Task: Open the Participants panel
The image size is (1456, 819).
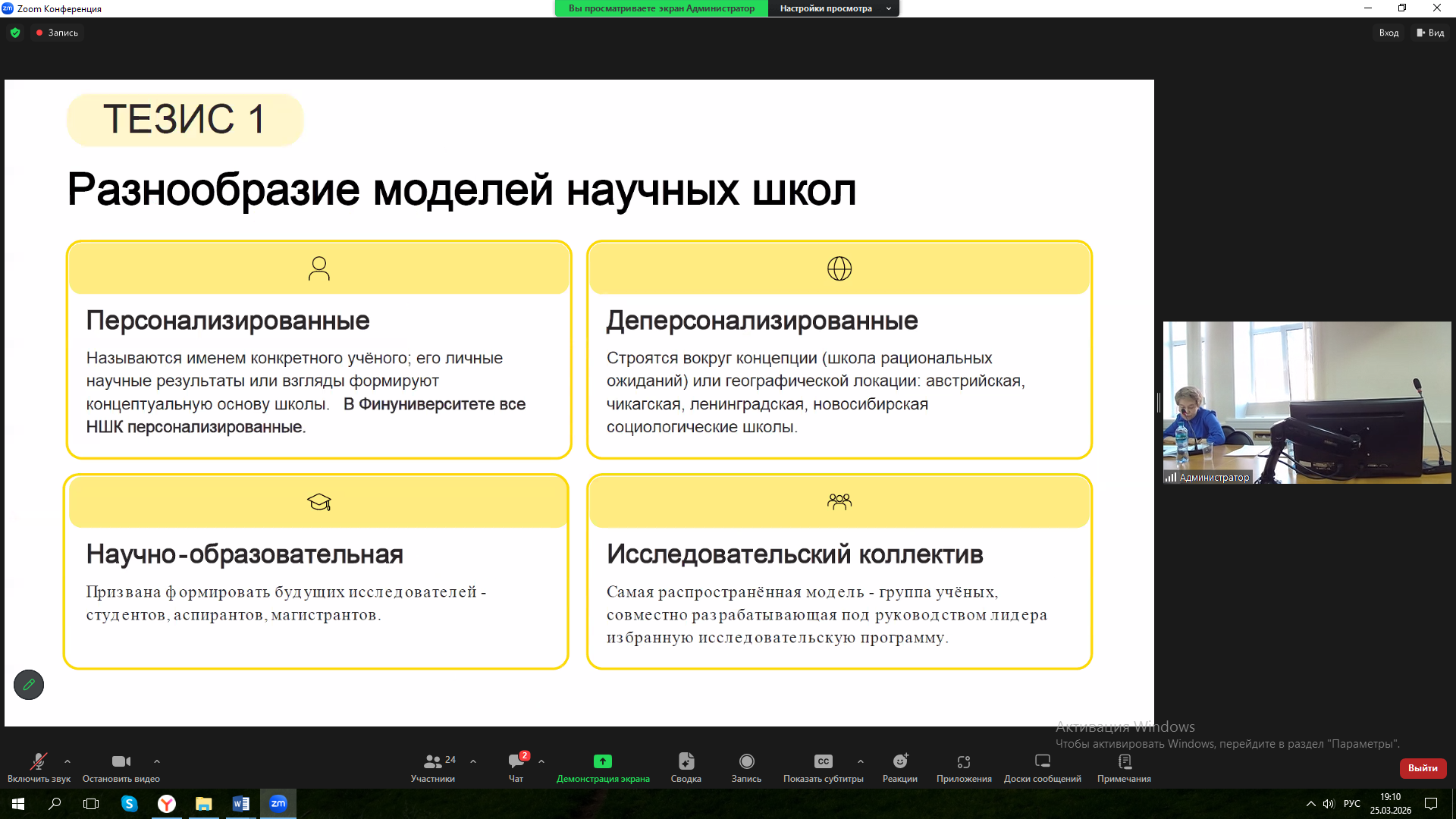Action: point(433,767)
